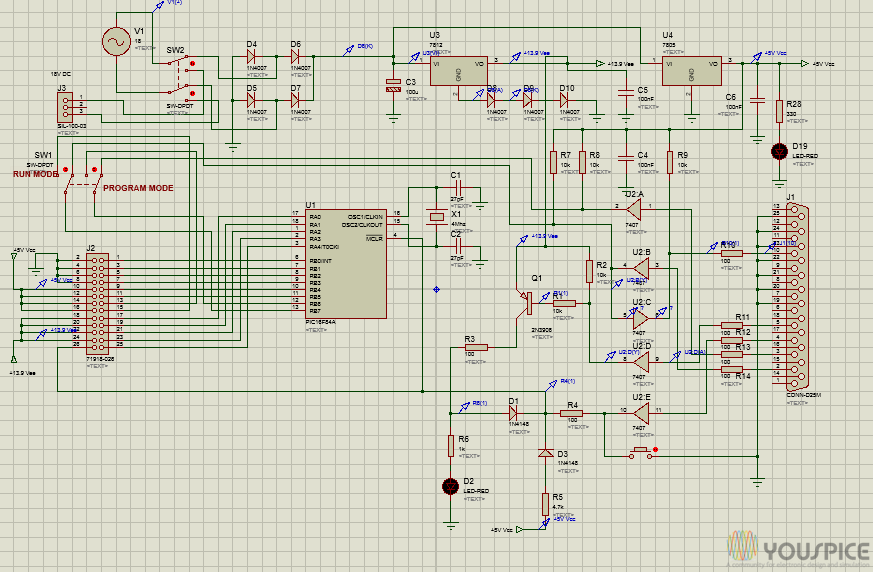Viewport: 873px width, 572px height.
Task: Select capacitor C6 on the 5V rail
Action: tap(757, 100)
